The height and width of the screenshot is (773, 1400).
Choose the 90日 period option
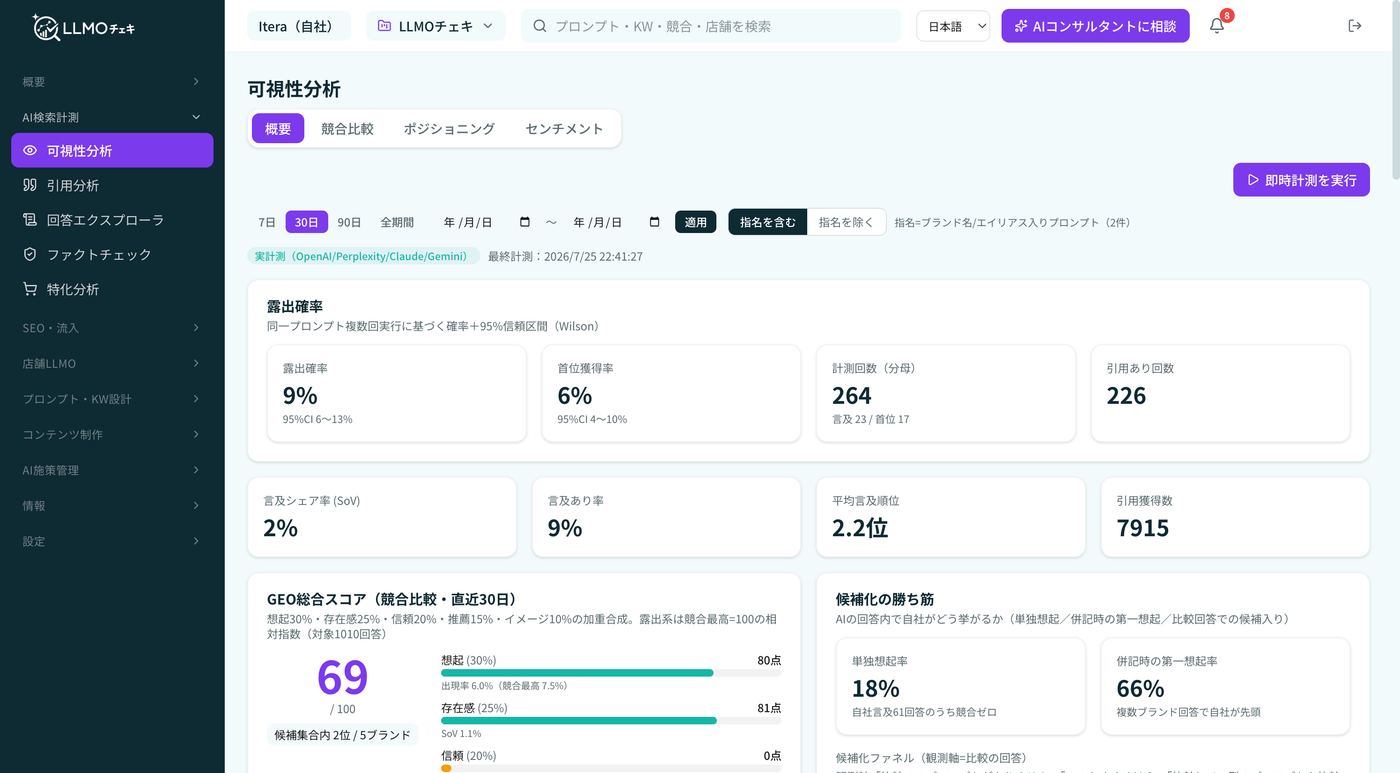(349, 222)
